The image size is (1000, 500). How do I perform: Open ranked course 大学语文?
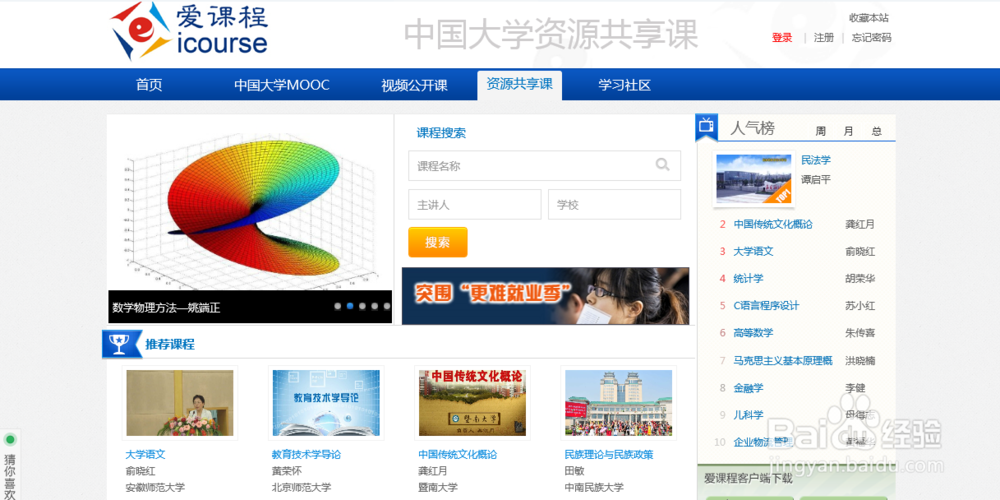click(753, 251)
